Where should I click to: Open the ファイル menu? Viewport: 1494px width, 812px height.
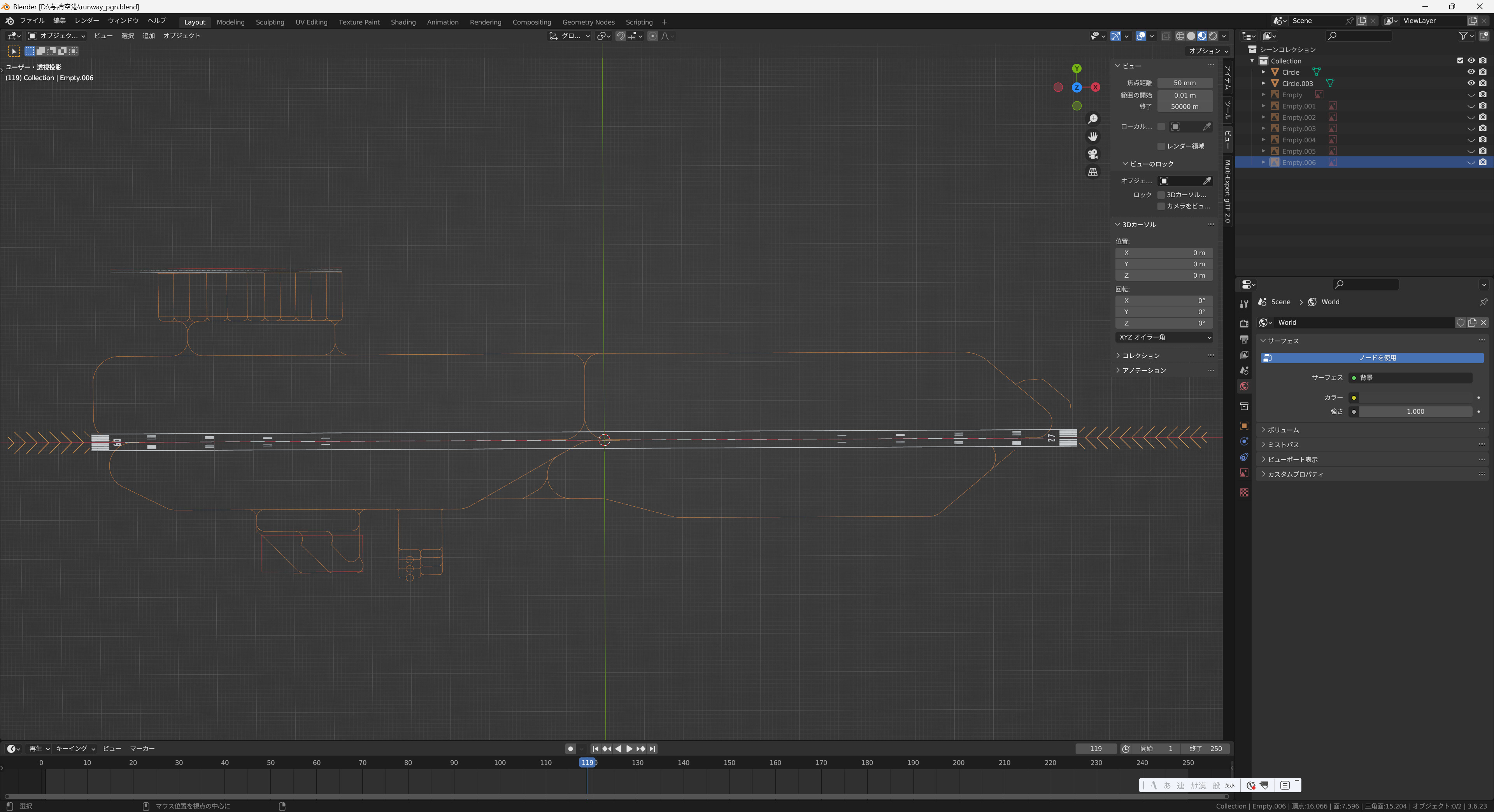pyautogui.click(x=32, y=21)
